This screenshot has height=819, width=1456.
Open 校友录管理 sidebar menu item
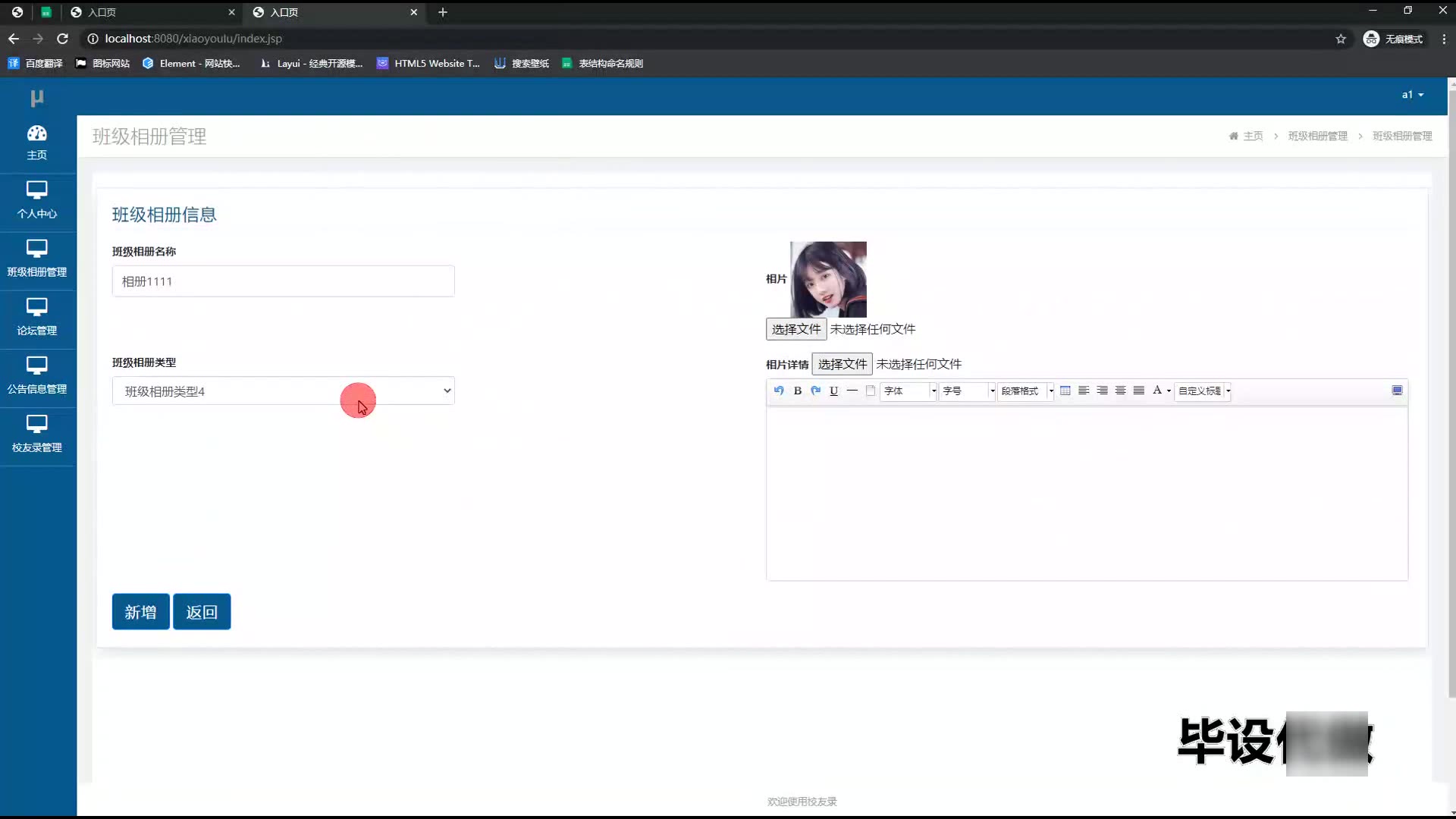tap(36, 435)
